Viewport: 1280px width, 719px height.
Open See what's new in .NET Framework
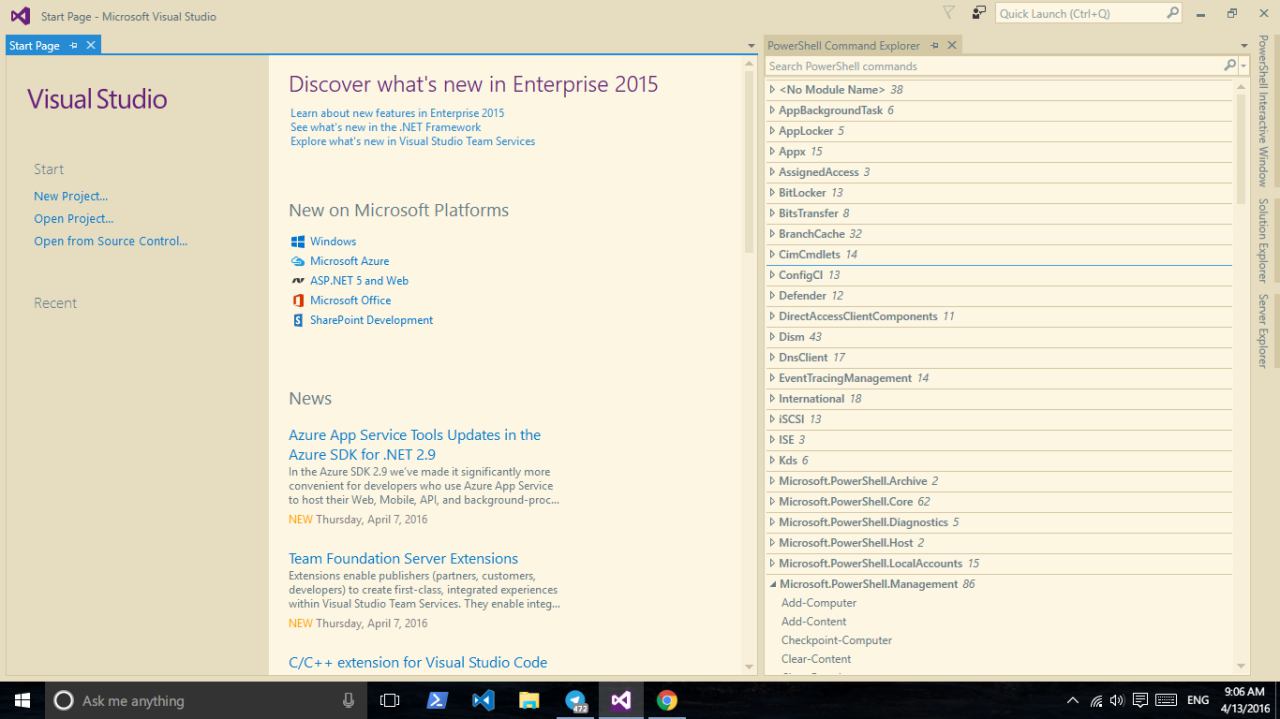coord(386,127)
